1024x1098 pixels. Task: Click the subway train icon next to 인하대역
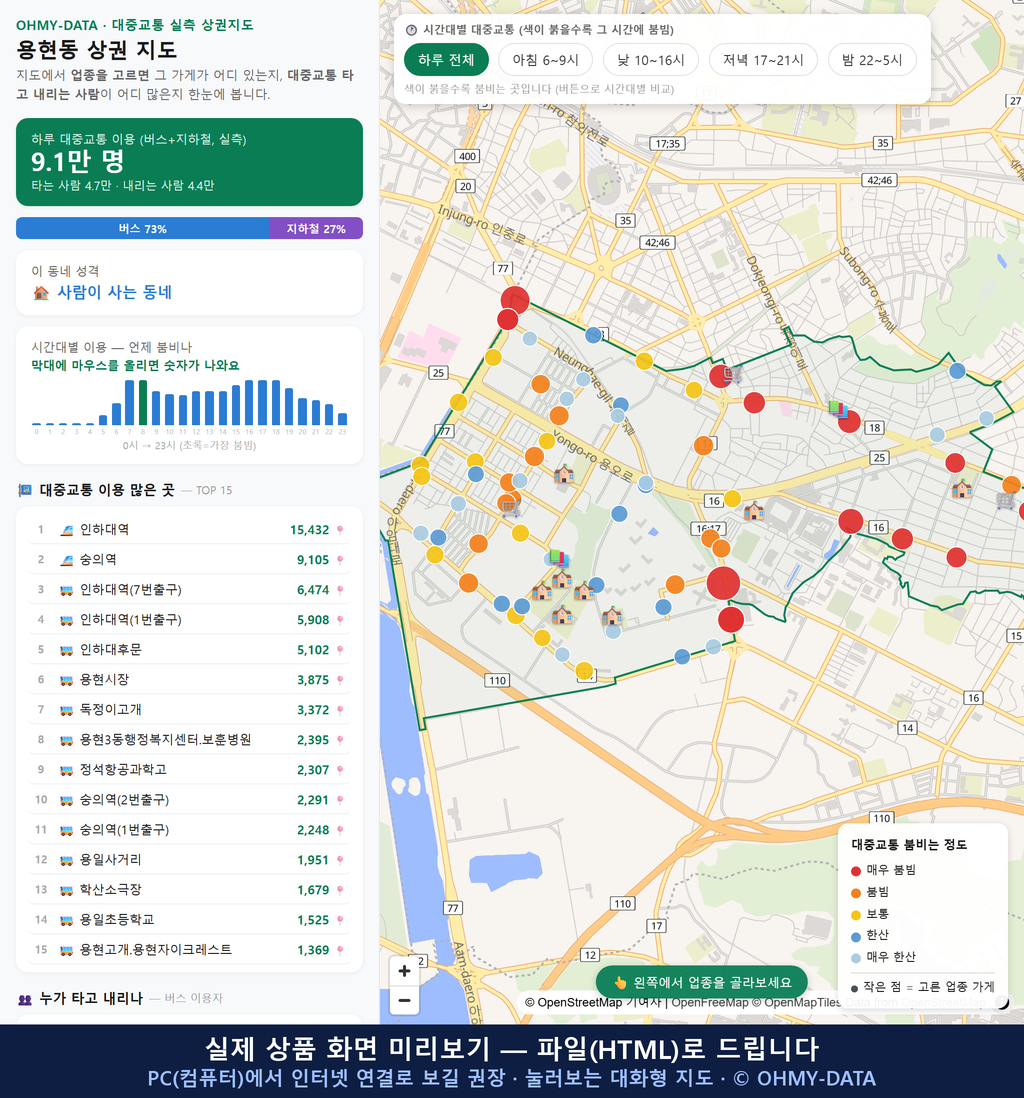click(67, 530)
